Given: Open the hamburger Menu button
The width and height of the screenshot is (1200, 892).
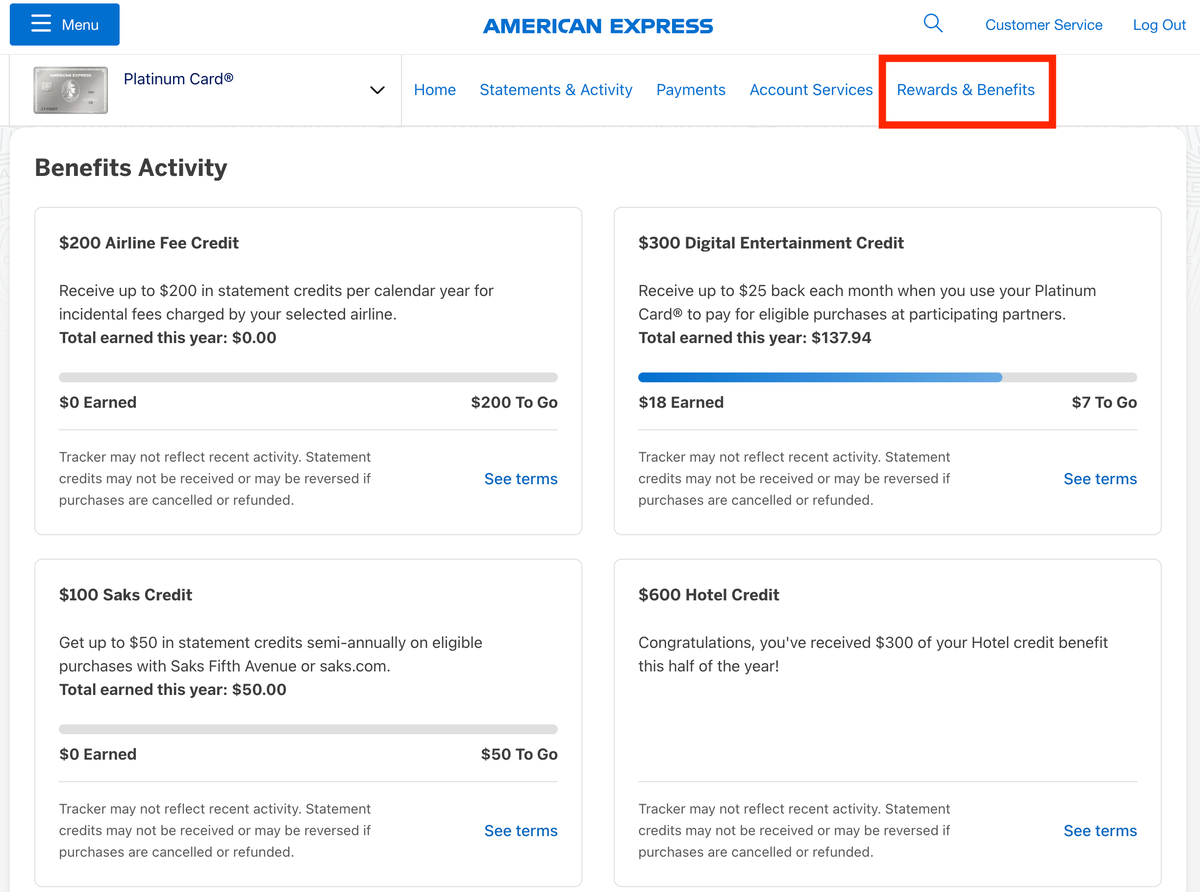Looking at the screenshot, I should coord(65,25).
